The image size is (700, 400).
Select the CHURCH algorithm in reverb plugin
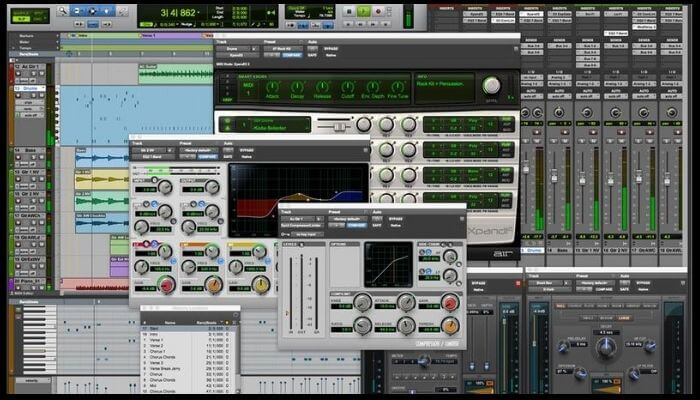(x=575, y=306)
